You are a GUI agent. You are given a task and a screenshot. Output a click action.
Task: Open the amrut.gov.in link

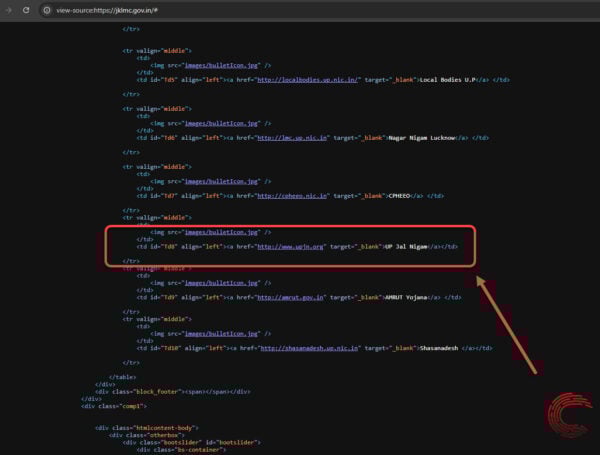click(290, 297)
